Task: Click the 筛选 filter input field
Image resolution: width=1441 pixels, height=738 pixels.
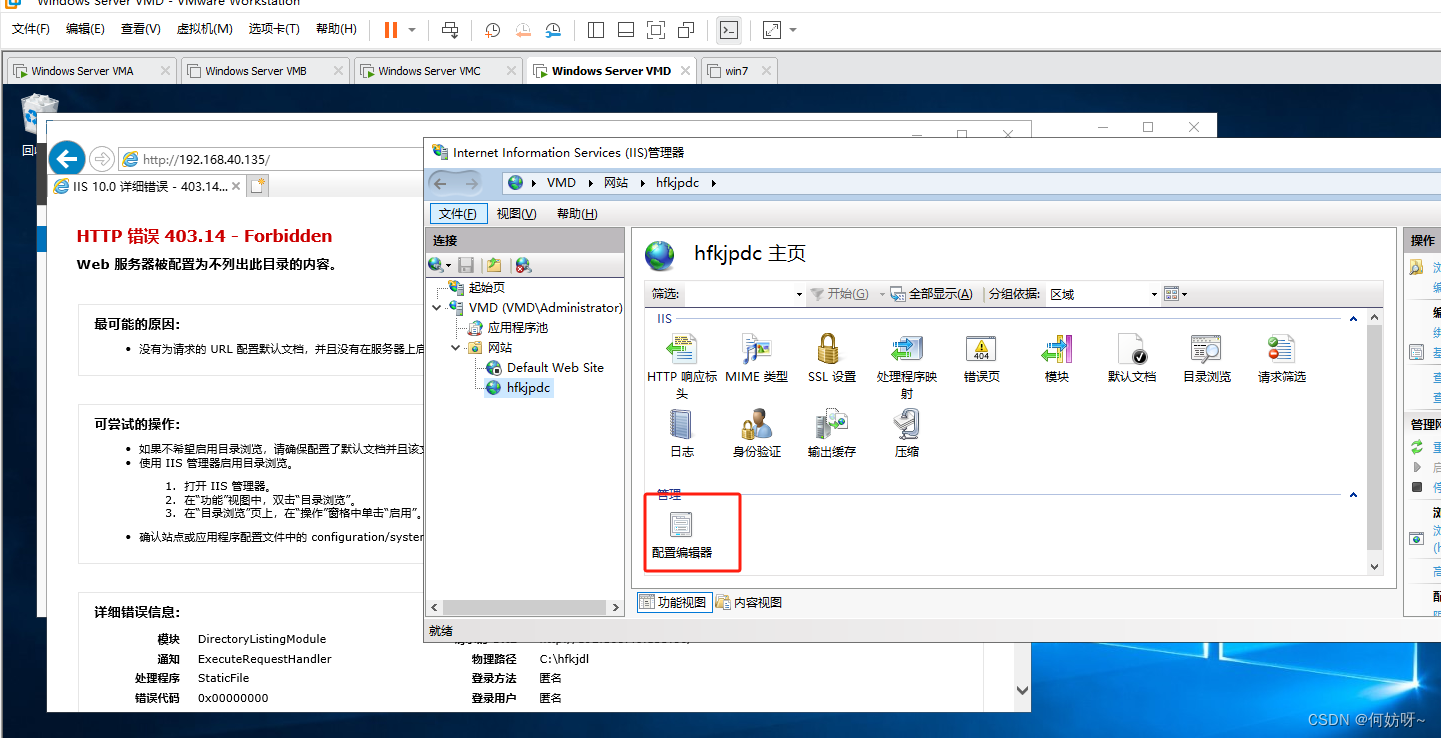Action: pyautogui.click(x=738, y=294)
